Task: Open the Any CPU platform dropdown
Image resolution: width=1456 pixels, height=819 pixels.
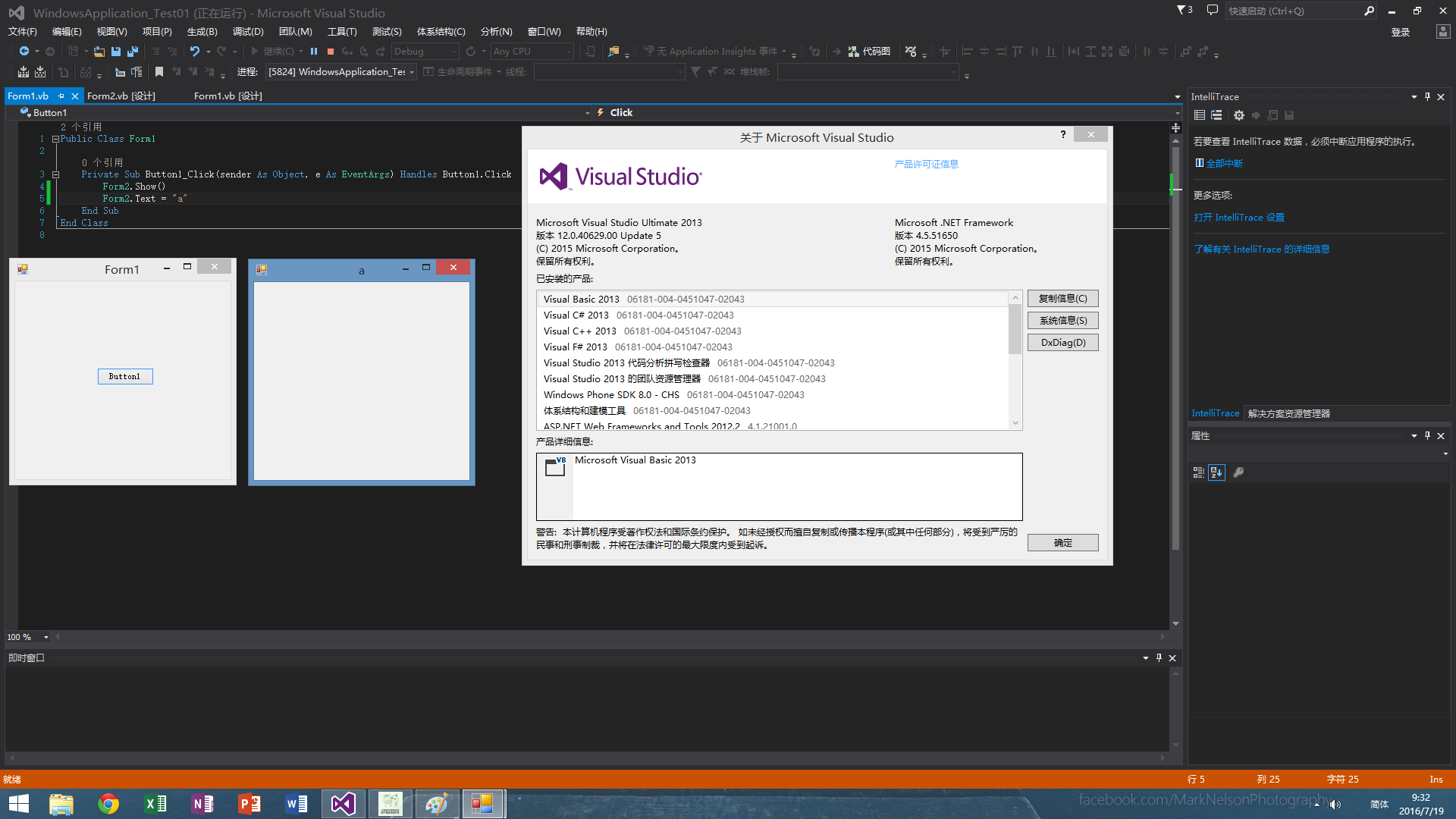Action: 532,52
